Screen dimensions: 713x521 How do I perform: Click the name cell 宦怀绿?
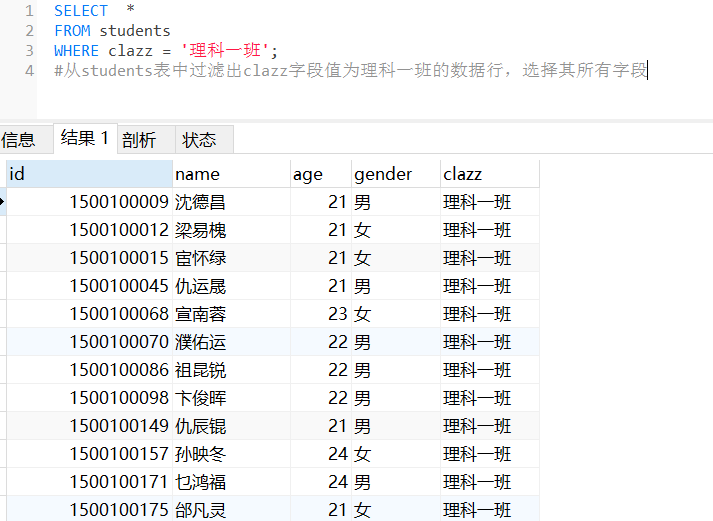tap(231, 258)
